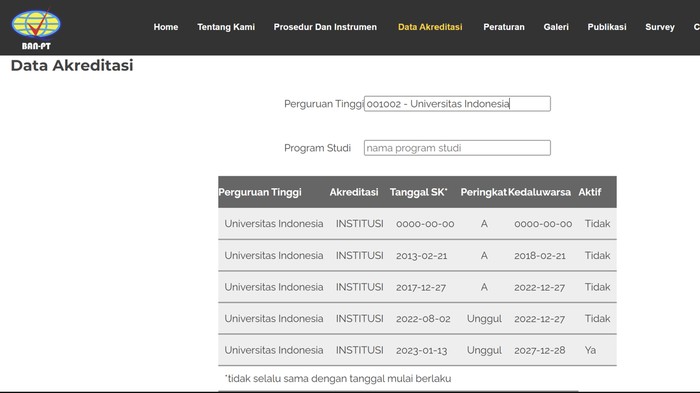Select the date 2023-01-13
The height and width of the screenshot is (393, 700).
point(421,351)
